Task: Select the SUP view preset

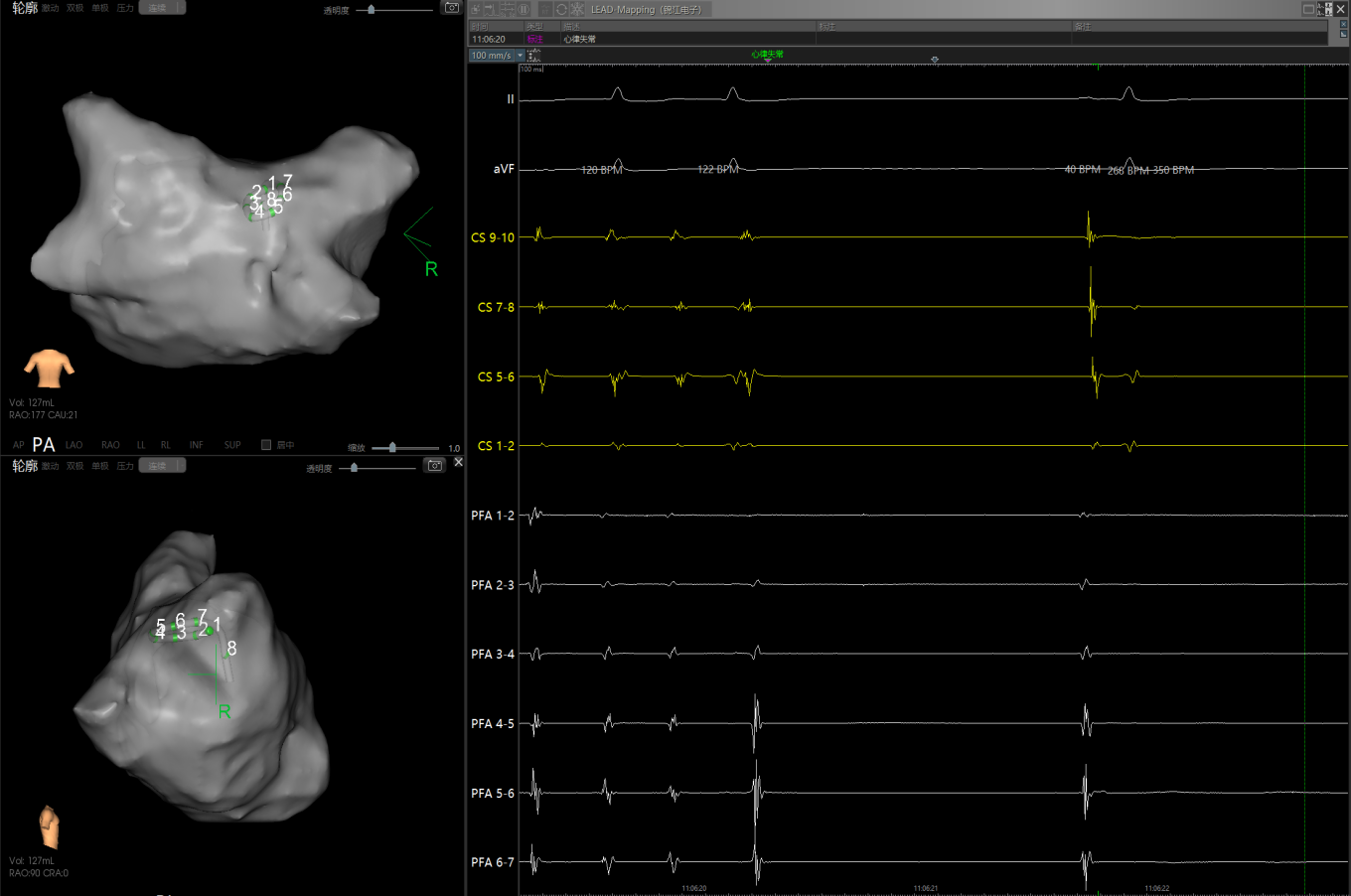Action: tap(232, 445)
